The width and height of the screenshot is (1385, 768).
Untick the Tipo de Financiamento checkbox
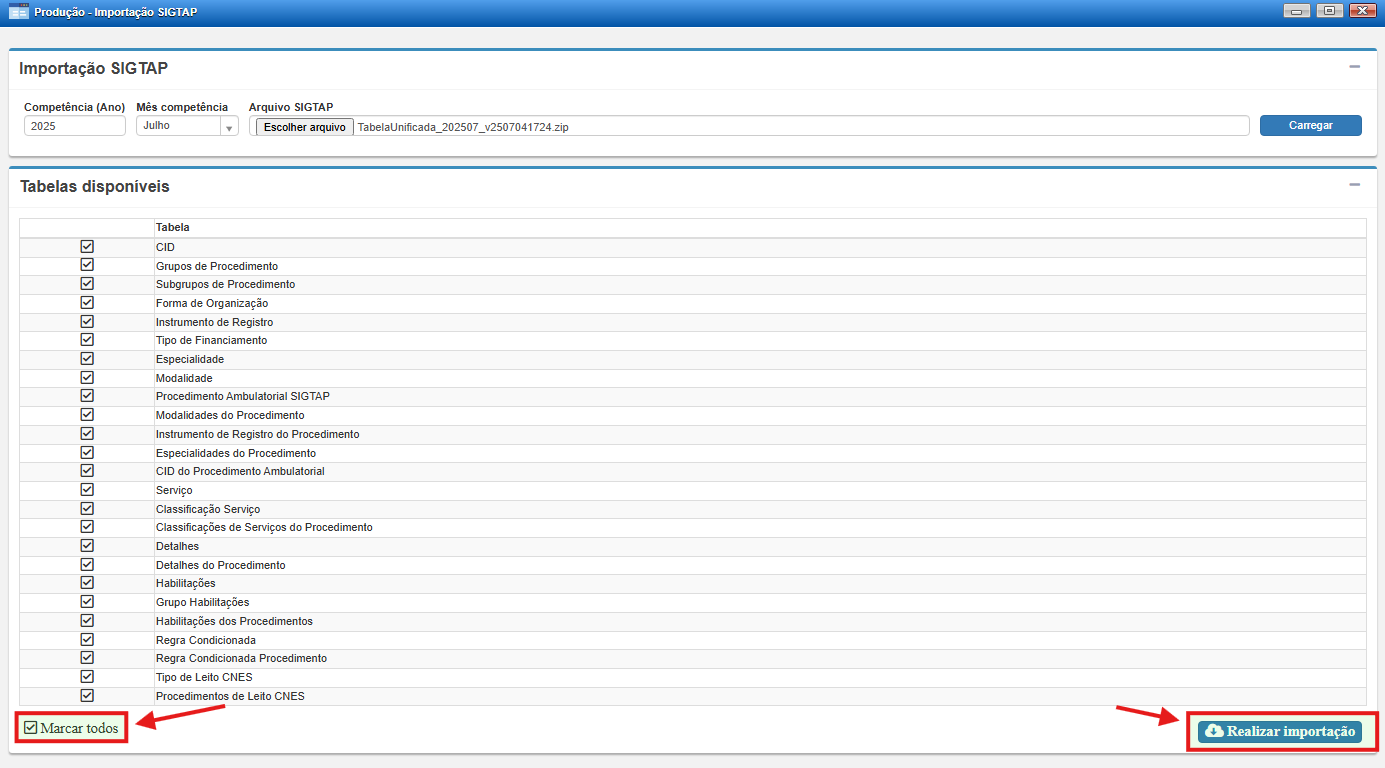(x=87, y=340)
